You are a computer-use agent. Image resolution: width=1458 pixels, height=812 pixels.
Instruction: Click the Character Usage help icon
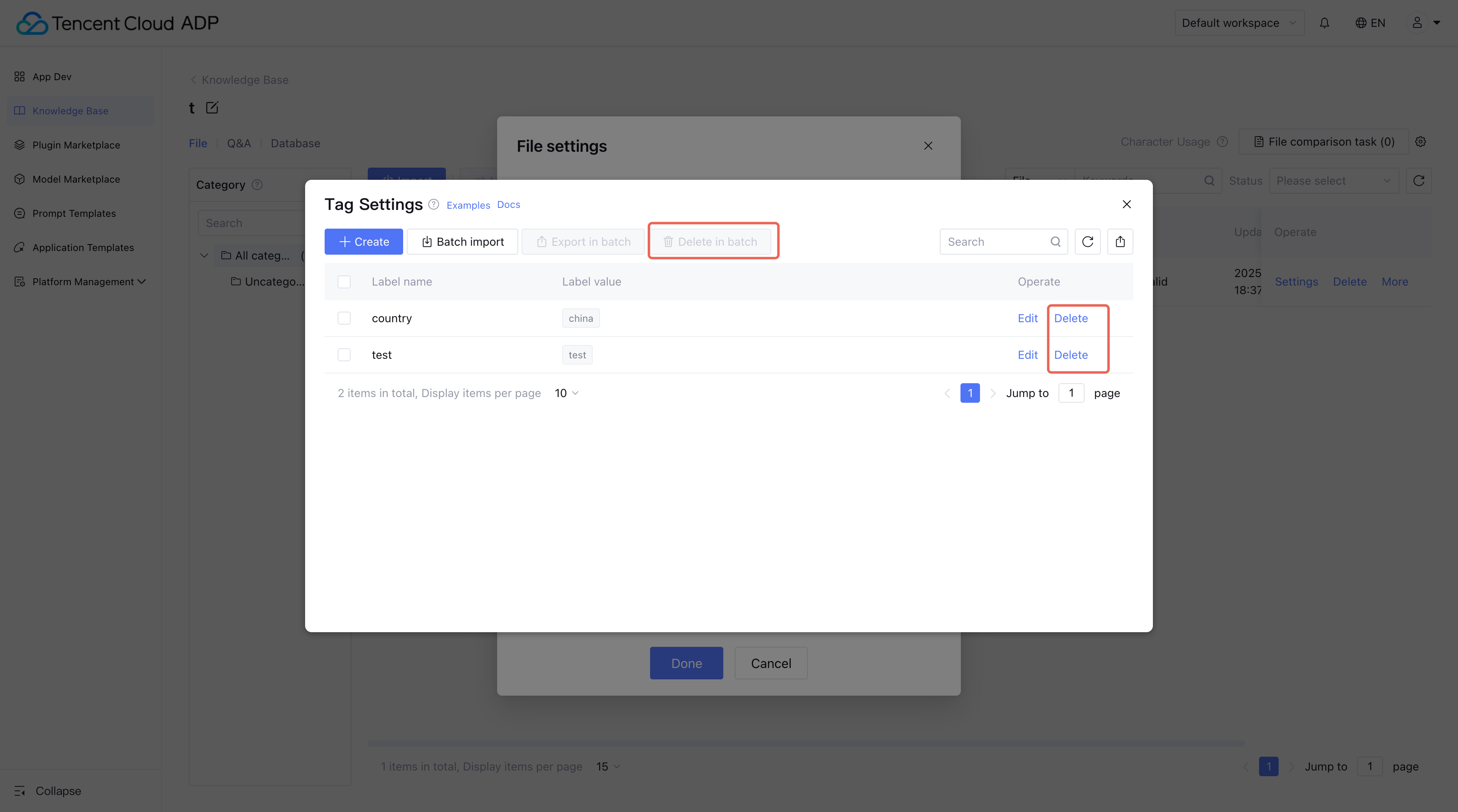[1222, 142]
